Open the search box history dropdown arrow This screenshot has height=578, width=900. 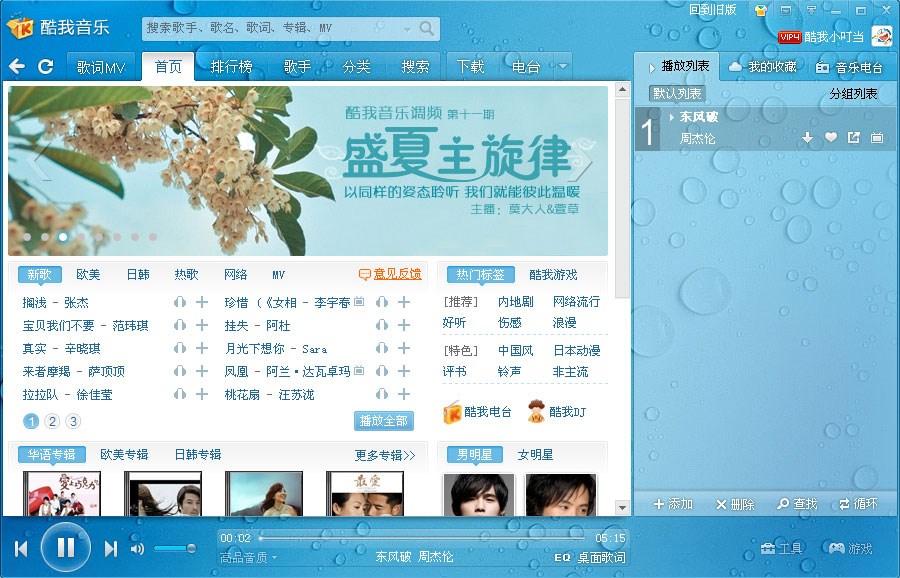(408, 29)
